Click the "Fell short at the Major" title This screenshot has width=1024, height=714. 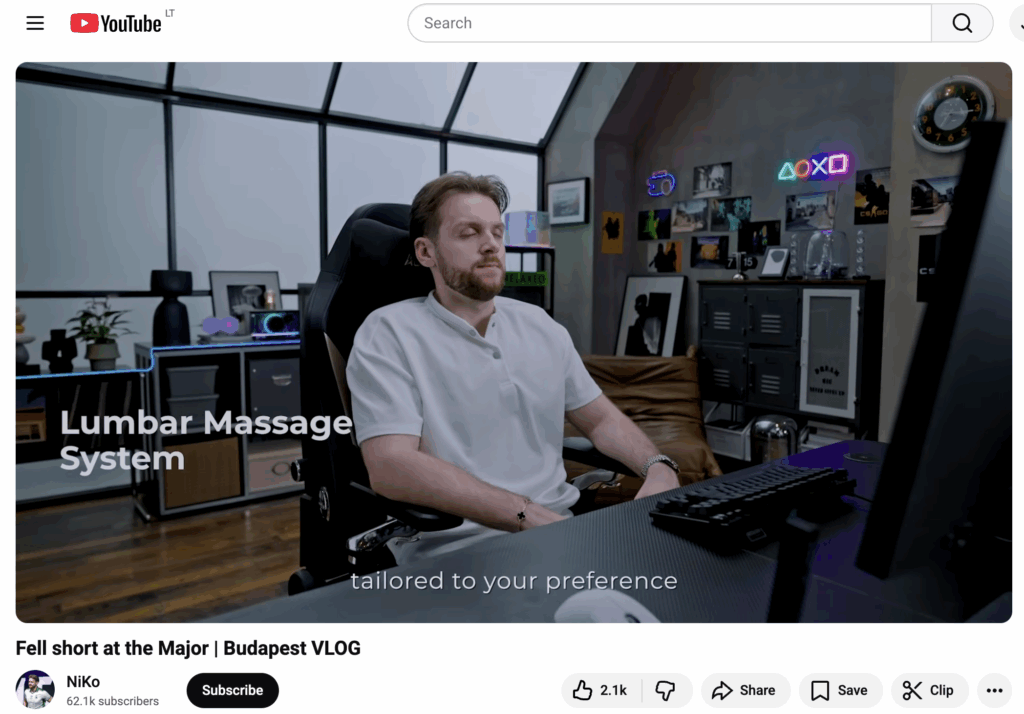(188, 648)
